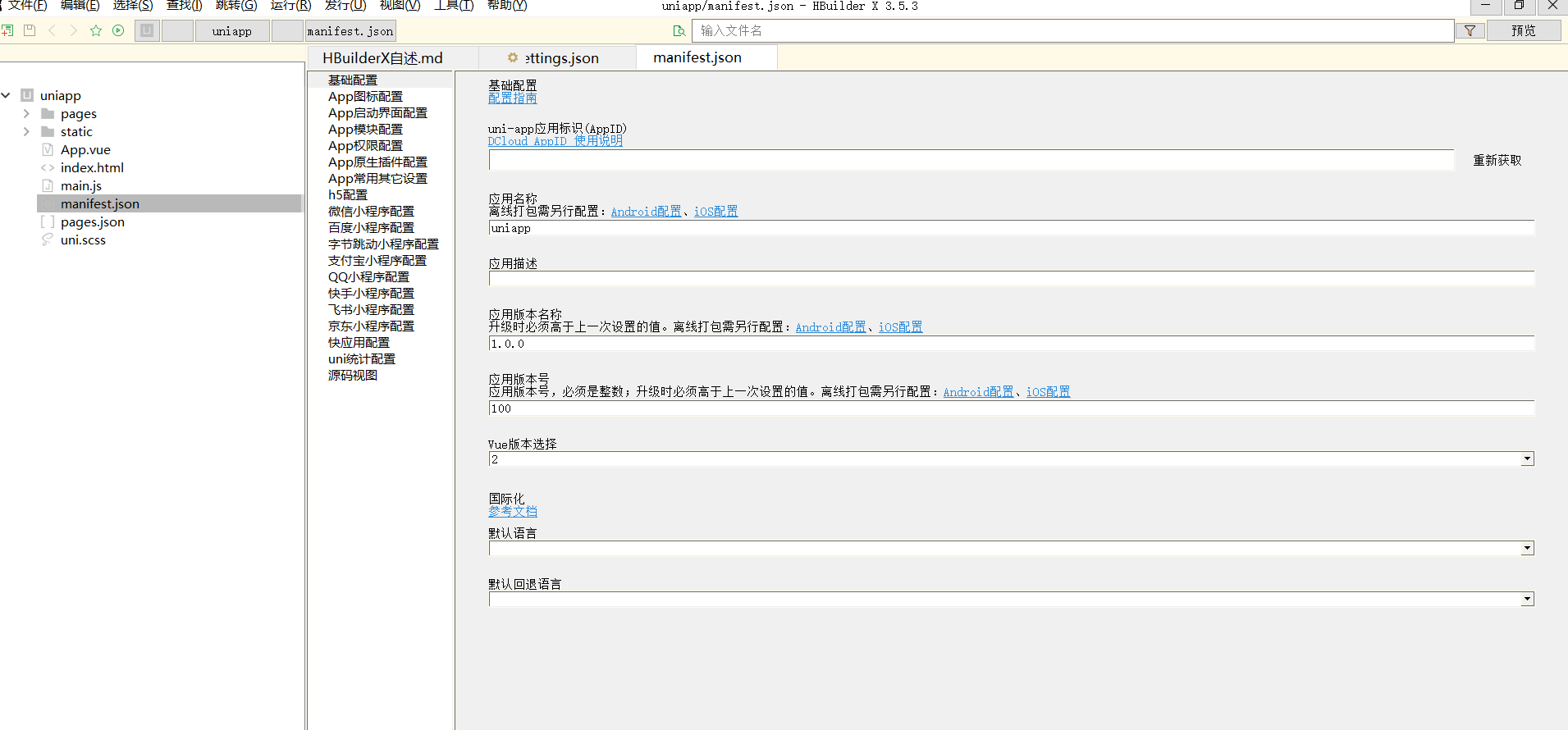This screenshot has width=1568, height=730.
Task: Click the save floppy disk icon
Action: click(x=30, y=30)
